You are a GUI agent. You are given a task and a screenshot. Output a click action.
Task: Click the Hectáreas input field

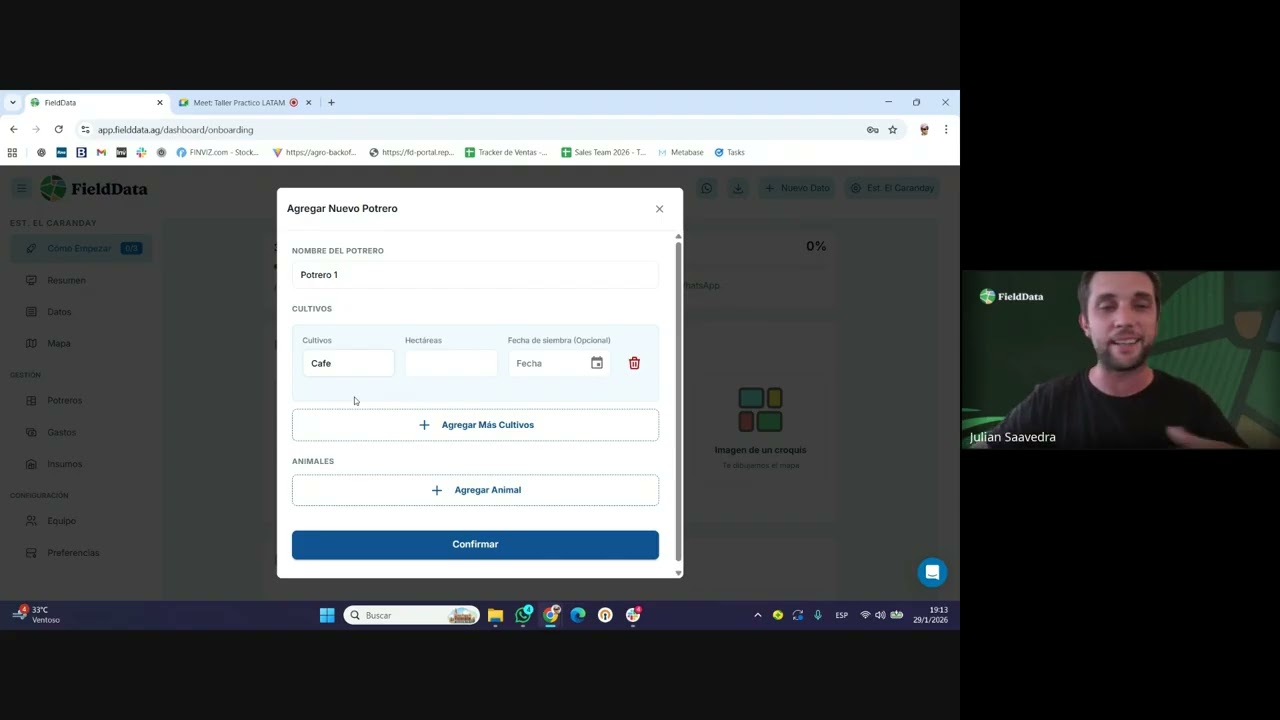pyautogui.click(x=451, y=363)
